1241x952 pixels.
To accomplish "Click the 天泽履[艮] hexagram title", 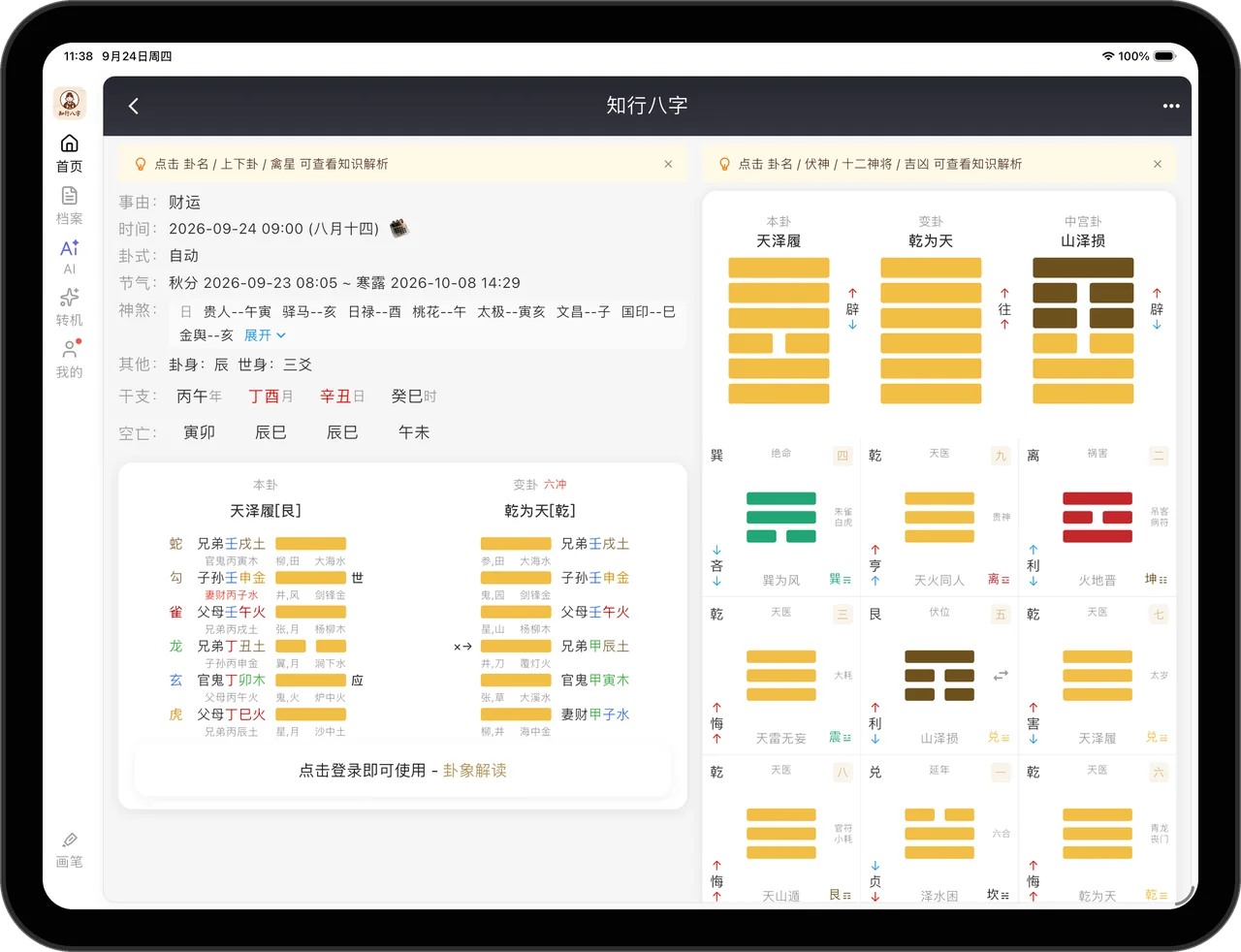I will [x=266, y=511].
